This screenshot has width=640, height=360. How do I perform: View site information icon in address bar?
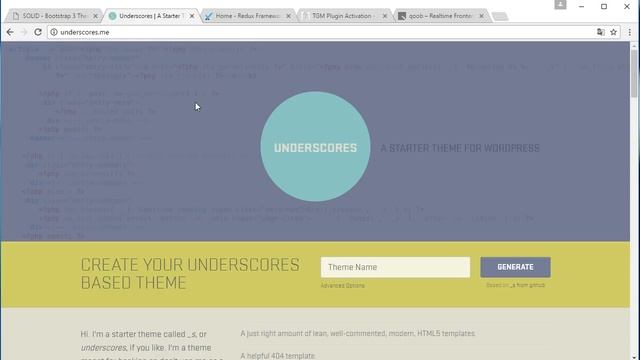click(x=54, y=32)
